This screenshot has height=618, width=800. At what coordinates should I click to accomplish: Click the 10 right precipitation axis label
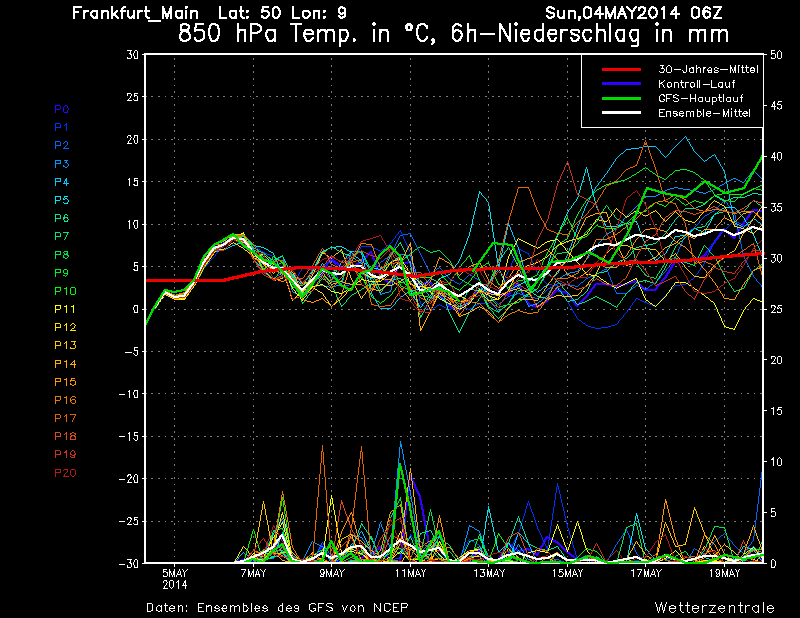(x=776, y=462)
